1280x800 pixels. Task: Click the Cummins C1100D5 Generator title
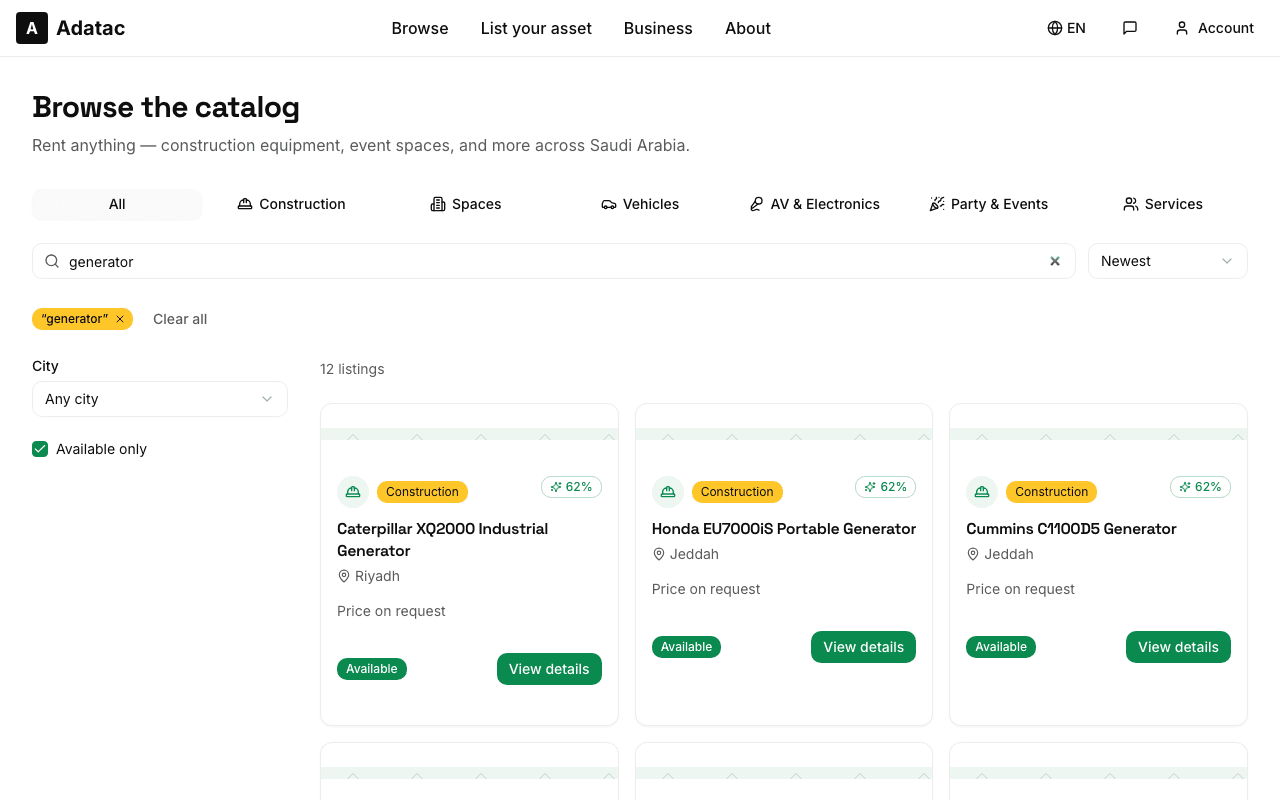pos(1071,529)
